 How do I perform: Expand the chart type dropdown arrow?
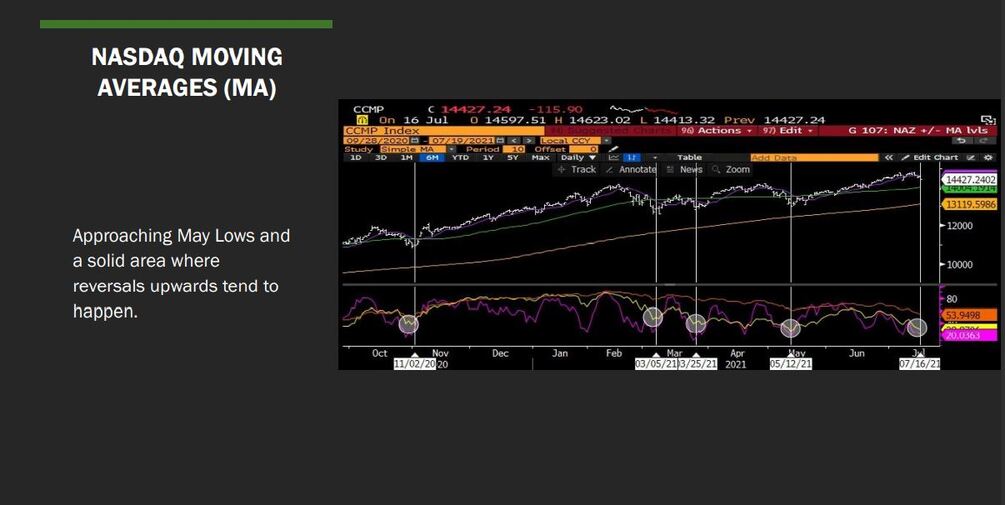click(x=655, y=157)
